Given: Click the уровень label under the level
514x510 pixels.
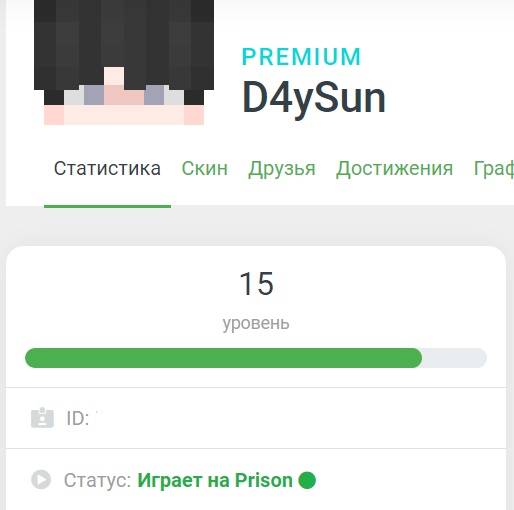Looking at the screenshot, I should [x=256, y=323].
